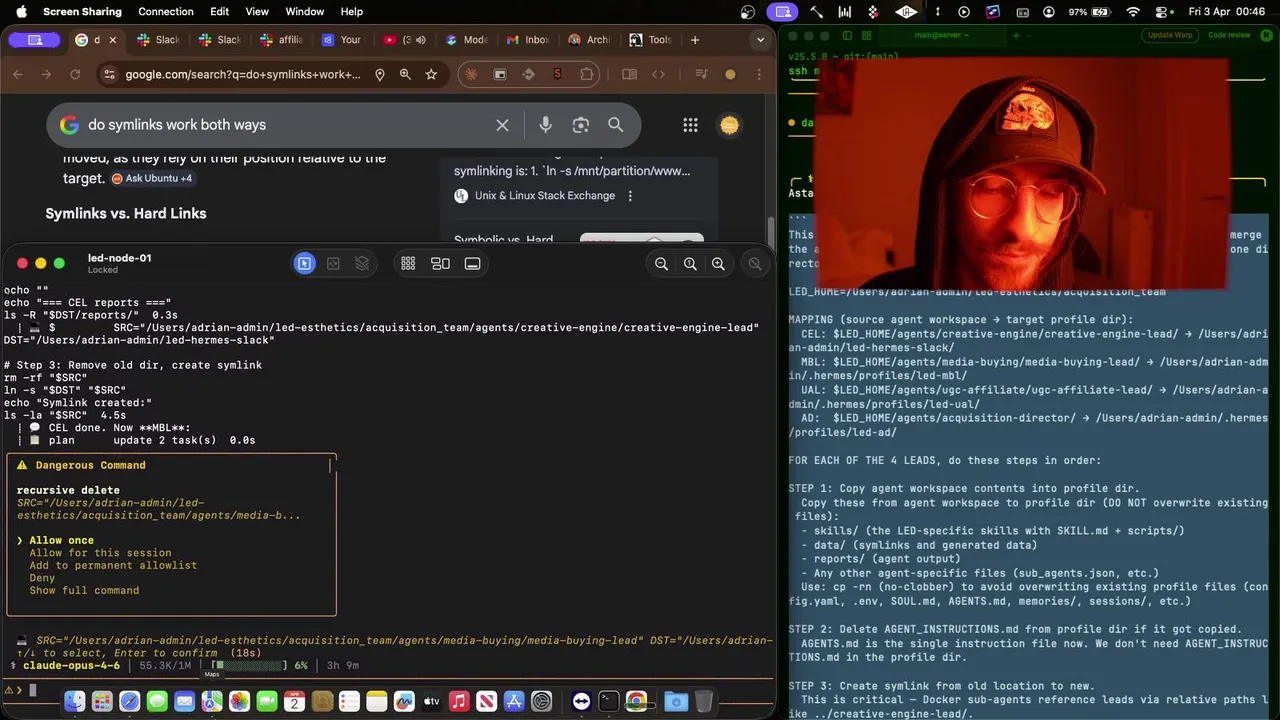Image resolution: width=1280 pixels, height=720 pixels.
Task: Open the Launchpad grid icon in Screen Sharing toolbar
Action: tap(408, 263)
